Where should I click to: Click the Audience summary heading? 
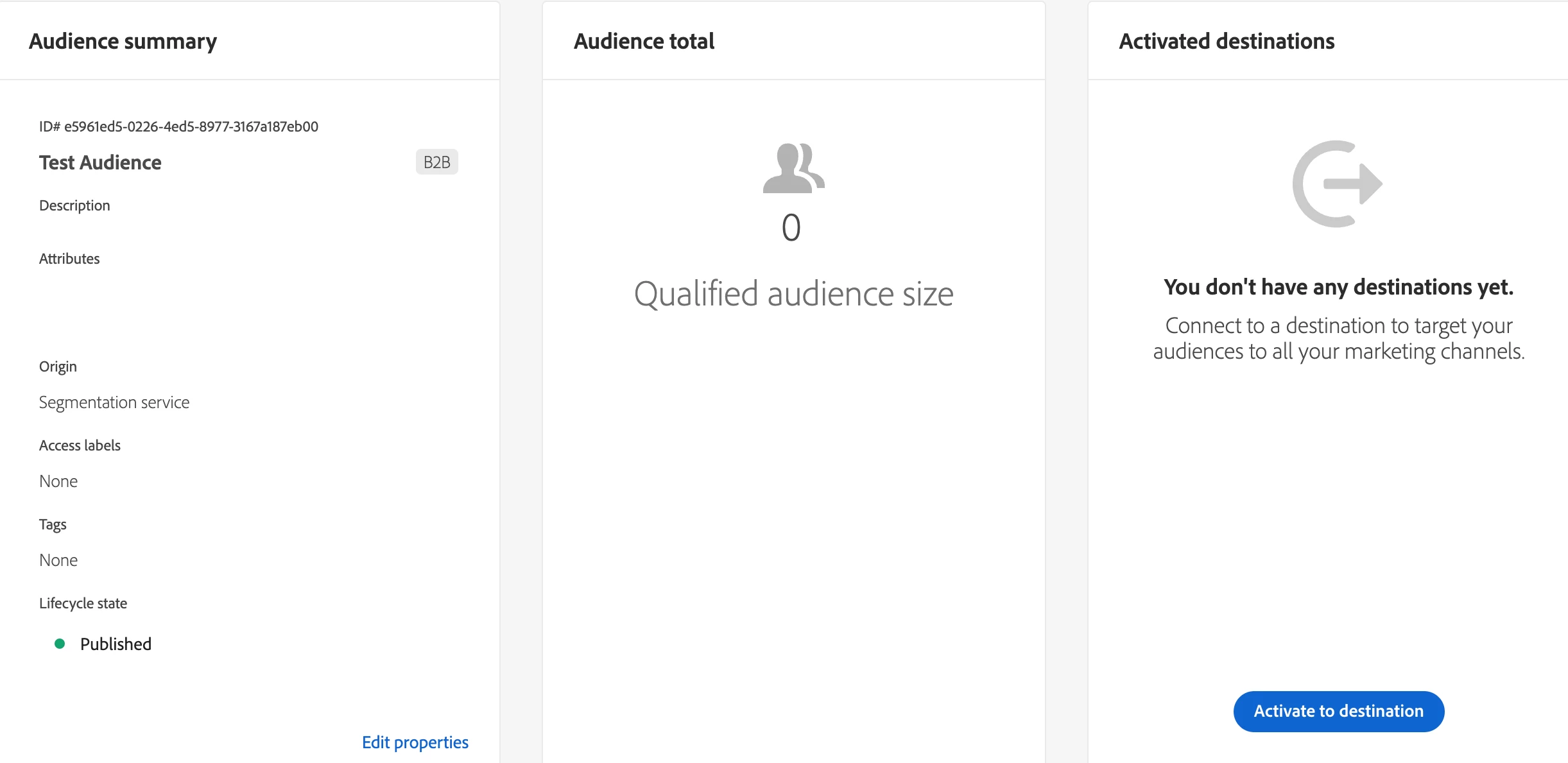click(x=123, y=41)
